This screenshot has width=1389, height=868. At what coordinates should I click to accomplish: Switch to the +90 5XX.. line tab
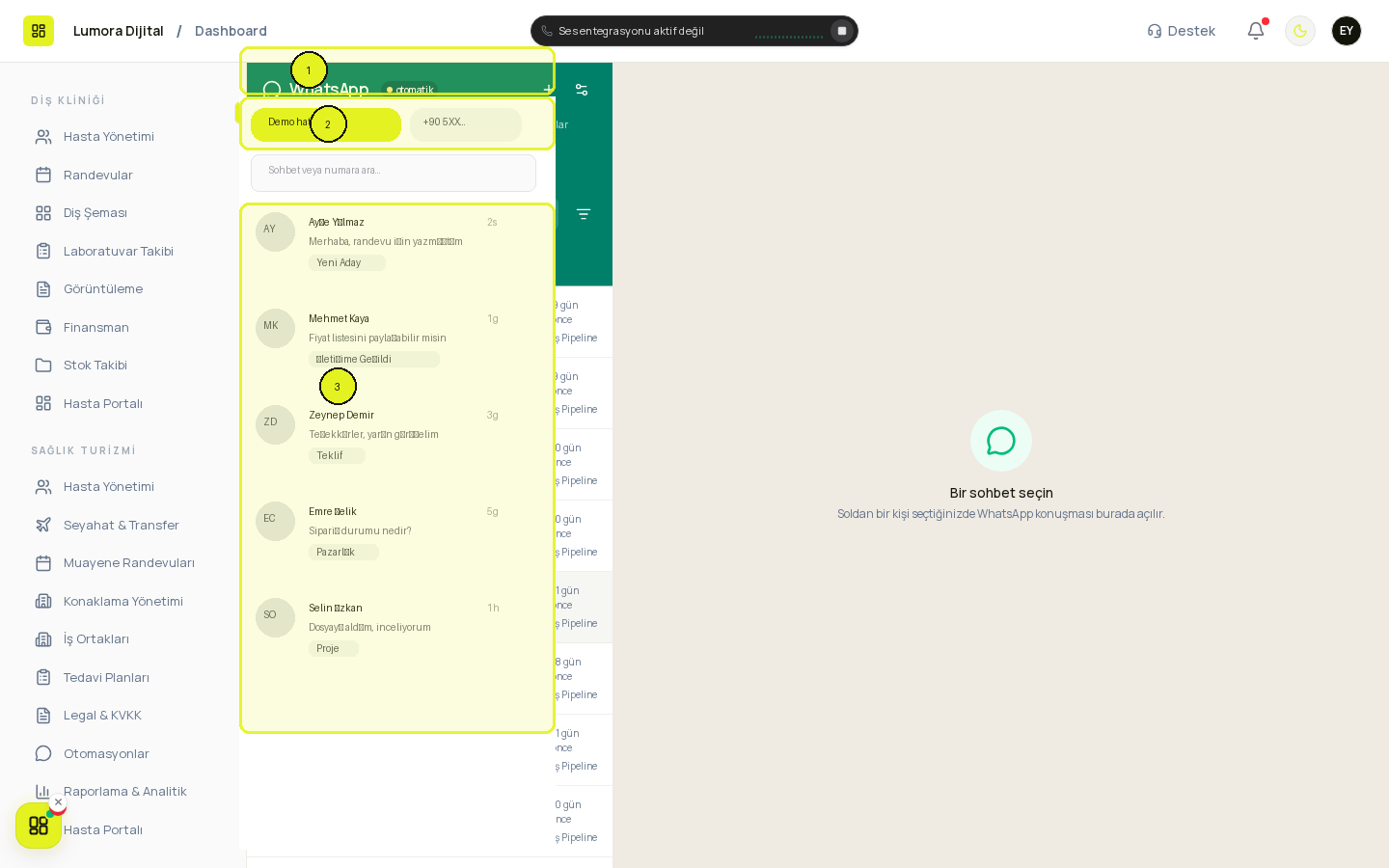[466, 124]
